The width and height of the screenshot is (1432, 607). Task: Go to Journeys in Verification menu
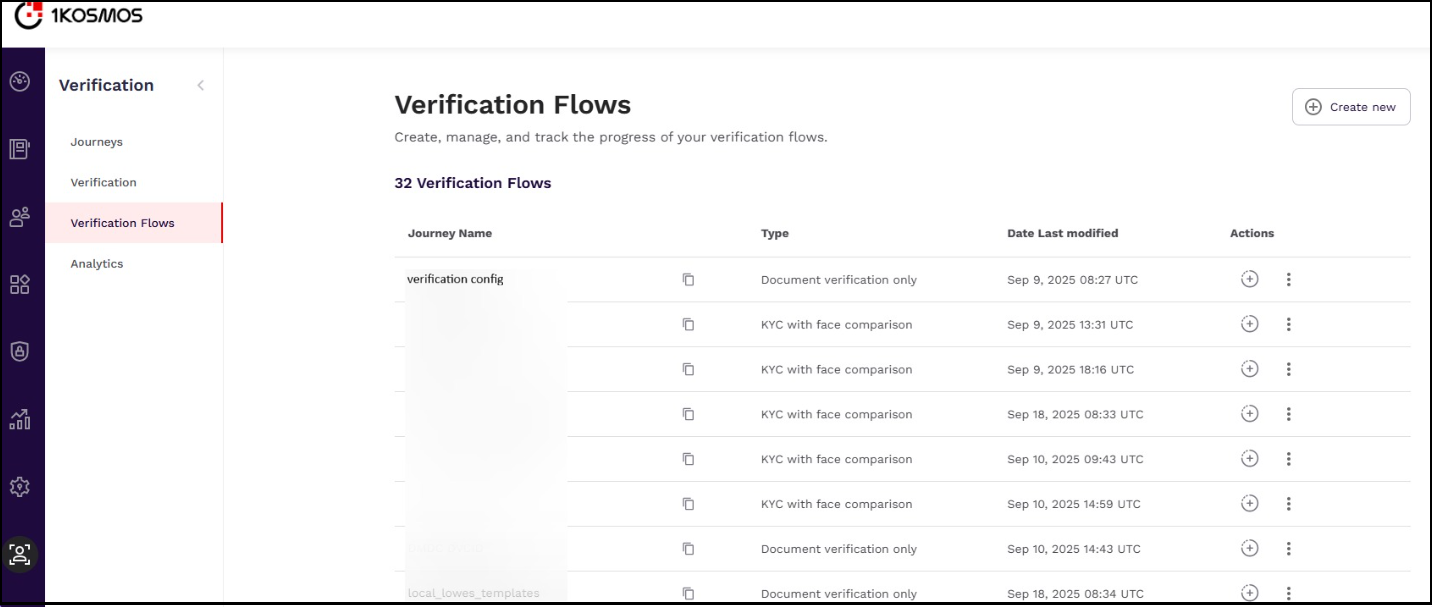97,142
